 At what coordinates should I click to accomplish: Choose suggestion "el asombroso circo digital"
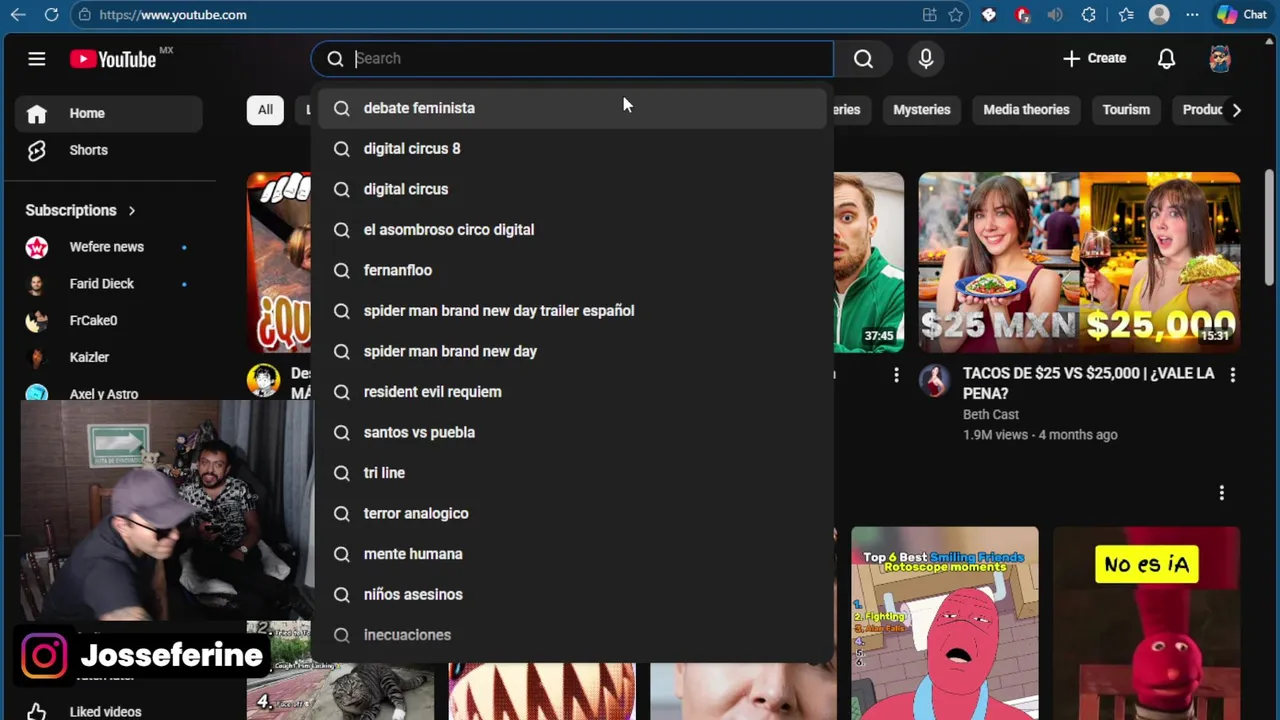(x=572, y=230)
